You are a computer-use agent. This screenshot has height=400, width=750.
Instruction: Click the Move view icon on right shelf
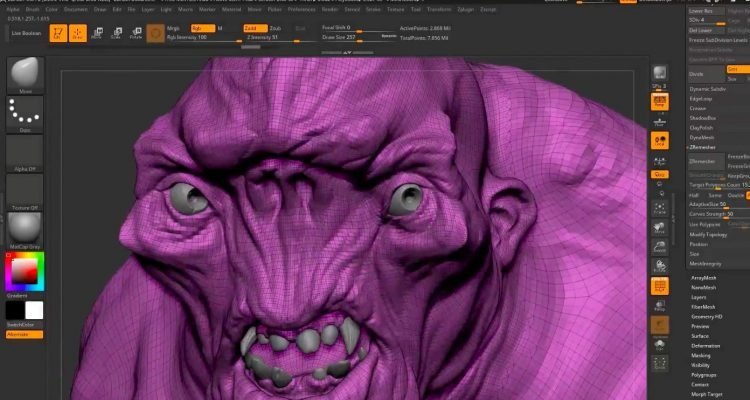coord(660,228)
